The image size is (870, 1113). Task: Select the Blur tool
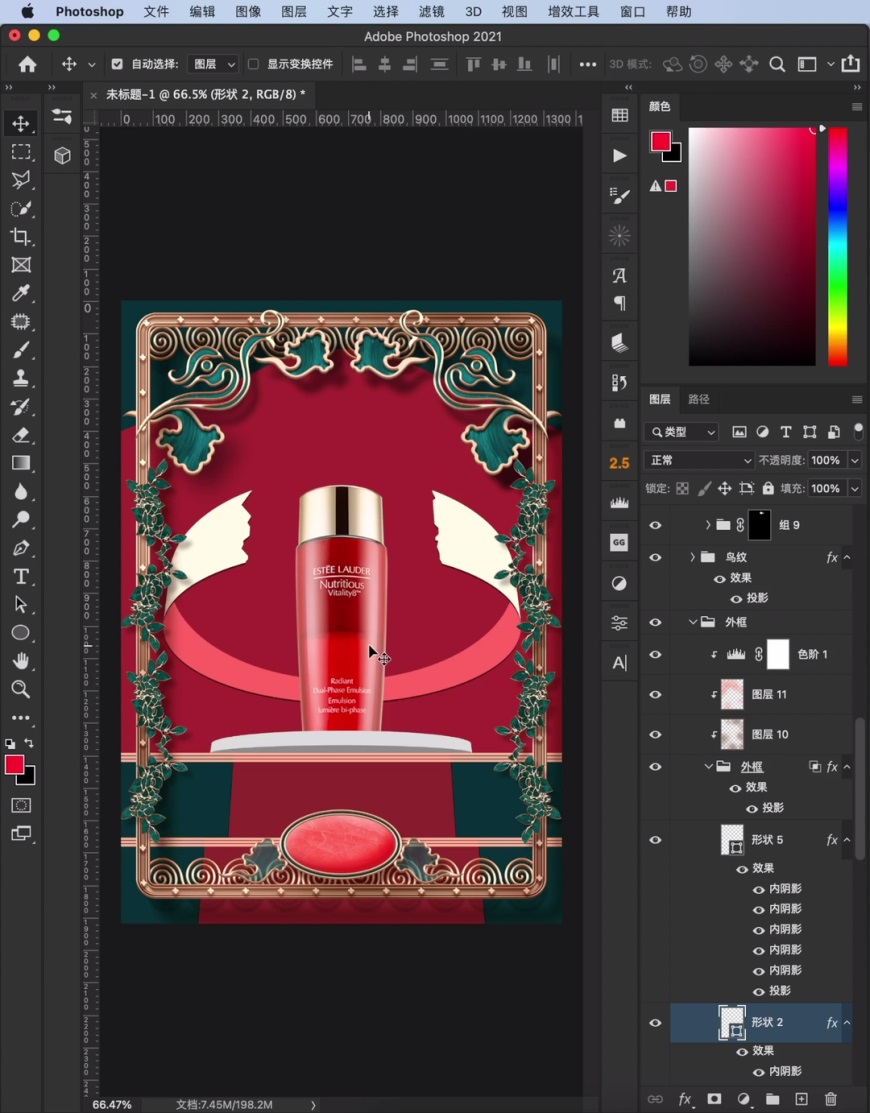[x=21, y=491]
